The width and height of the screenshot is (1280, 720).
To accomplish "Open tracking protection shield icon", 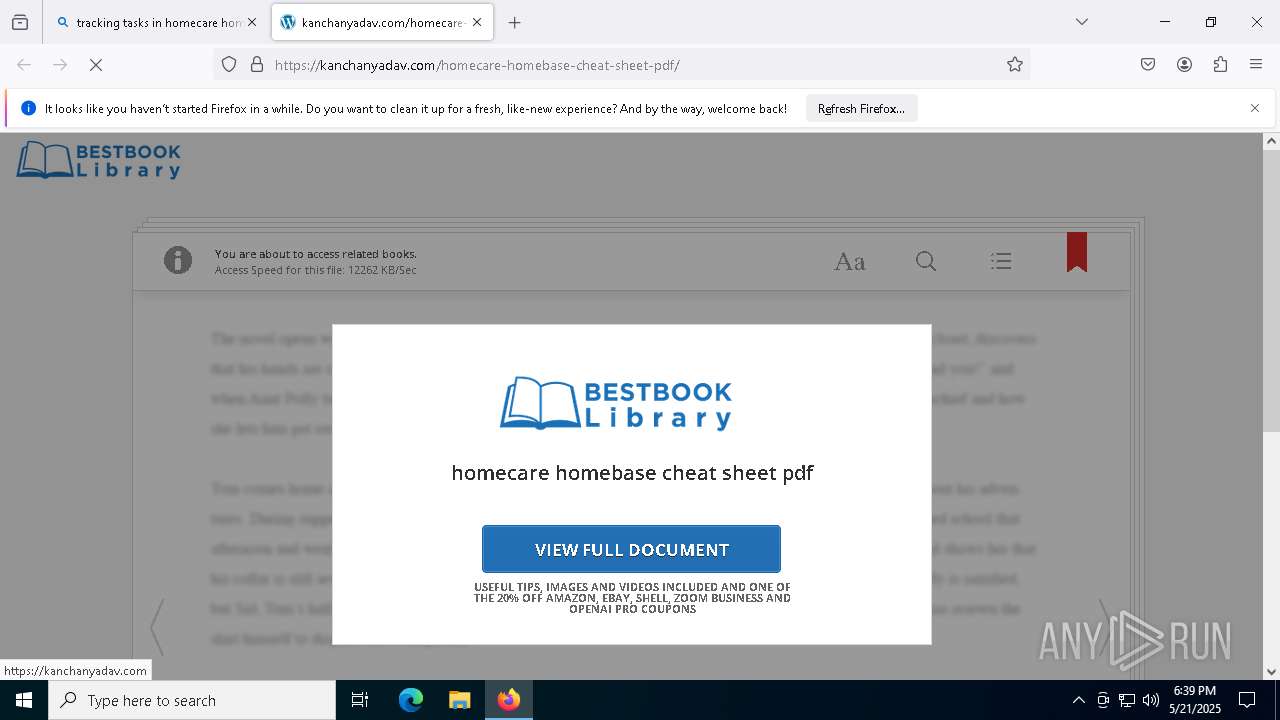I will tap(229, 65).
